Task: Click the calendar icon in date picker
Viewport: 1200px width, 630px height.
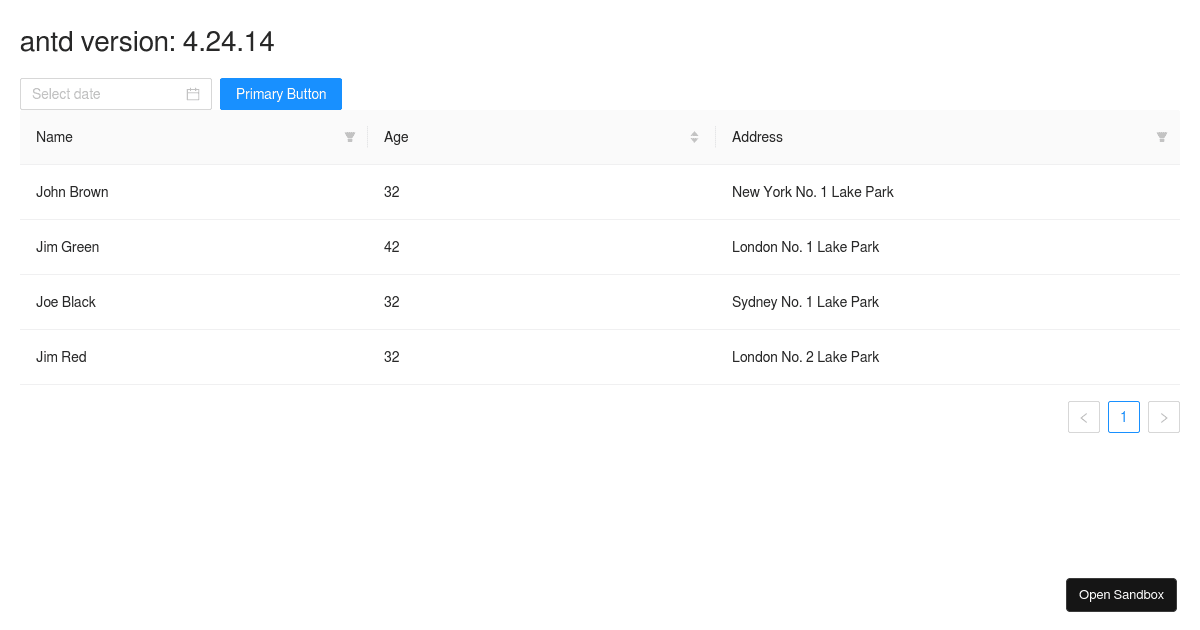Action: (x=193, y=94)
